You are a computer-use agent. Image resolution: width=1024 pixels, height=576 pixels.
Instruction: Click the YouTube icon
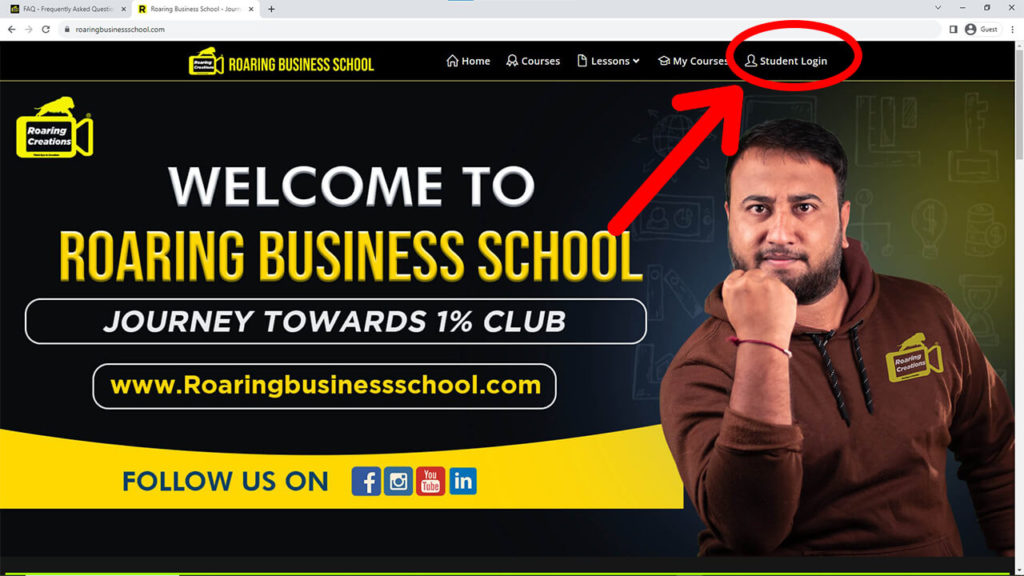[430, 481]
